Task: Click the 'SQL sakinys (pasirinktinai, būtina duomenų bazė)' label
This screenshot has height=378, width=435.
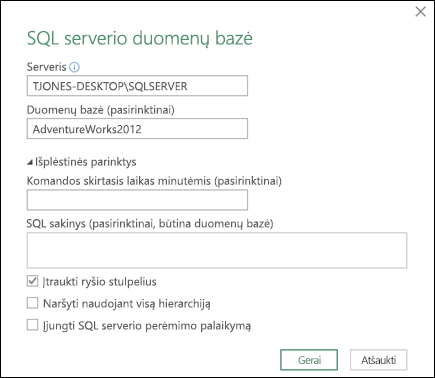Action: pyautogui.click(x=150, y=223)
